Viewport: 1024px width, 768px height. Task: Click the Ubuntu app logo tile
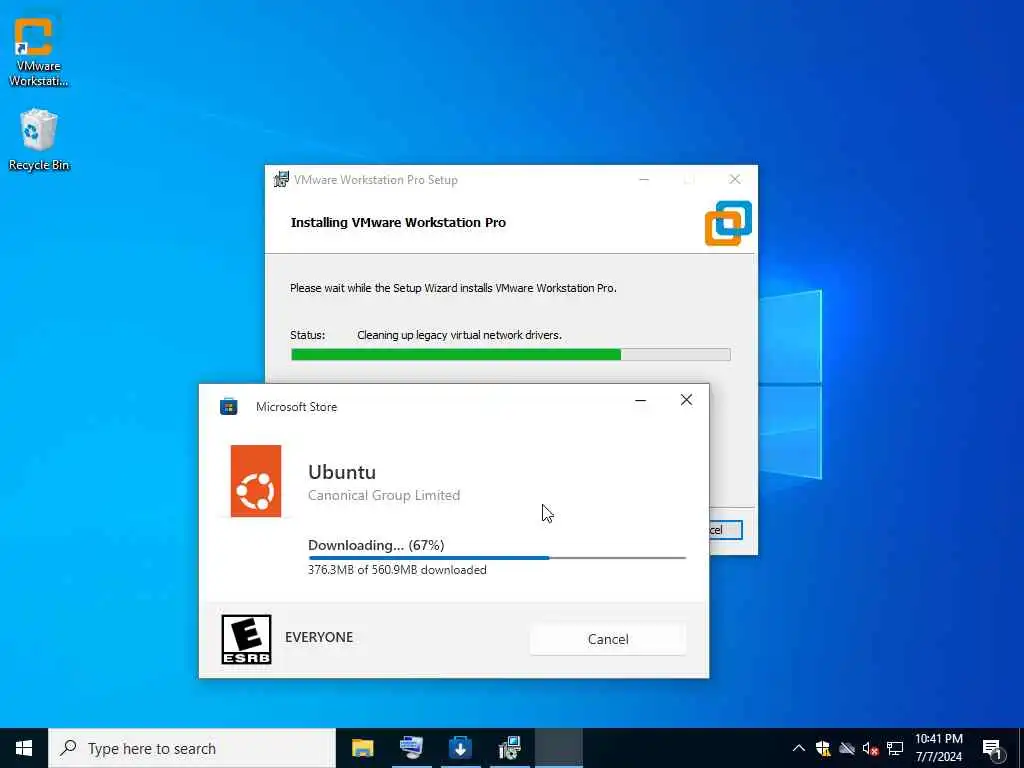pos(255,481)
